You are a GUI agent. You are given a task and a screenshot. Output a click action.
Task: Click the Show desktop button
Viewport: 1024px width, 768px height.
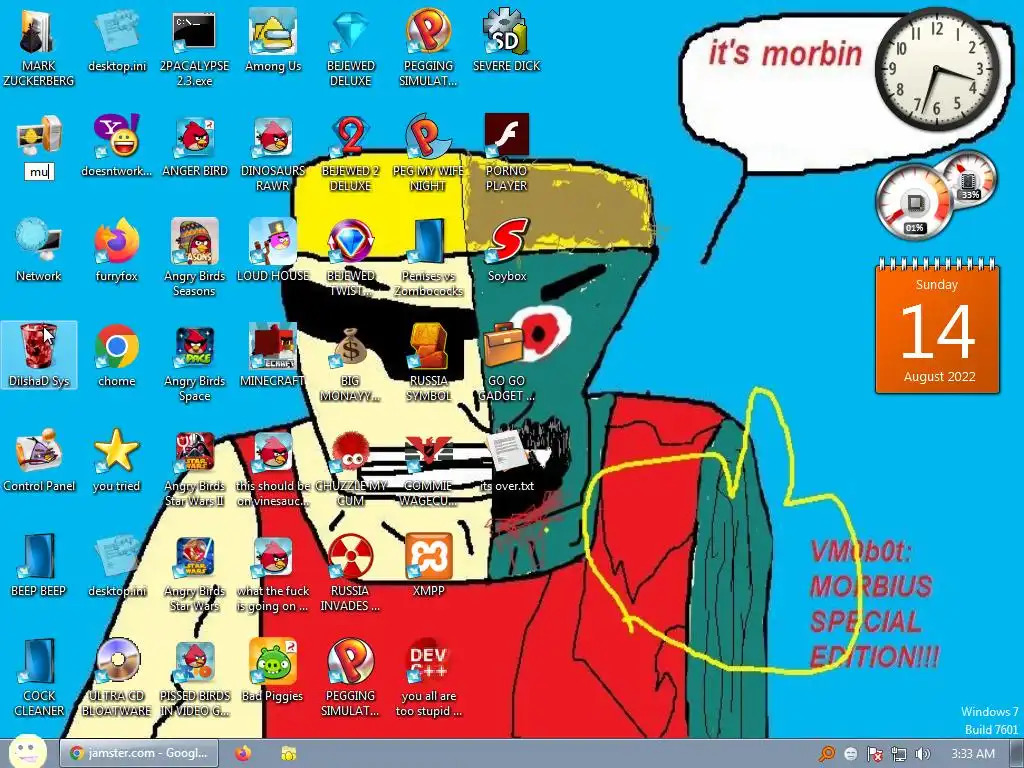pyautogui.click(x=1016, y=754)
